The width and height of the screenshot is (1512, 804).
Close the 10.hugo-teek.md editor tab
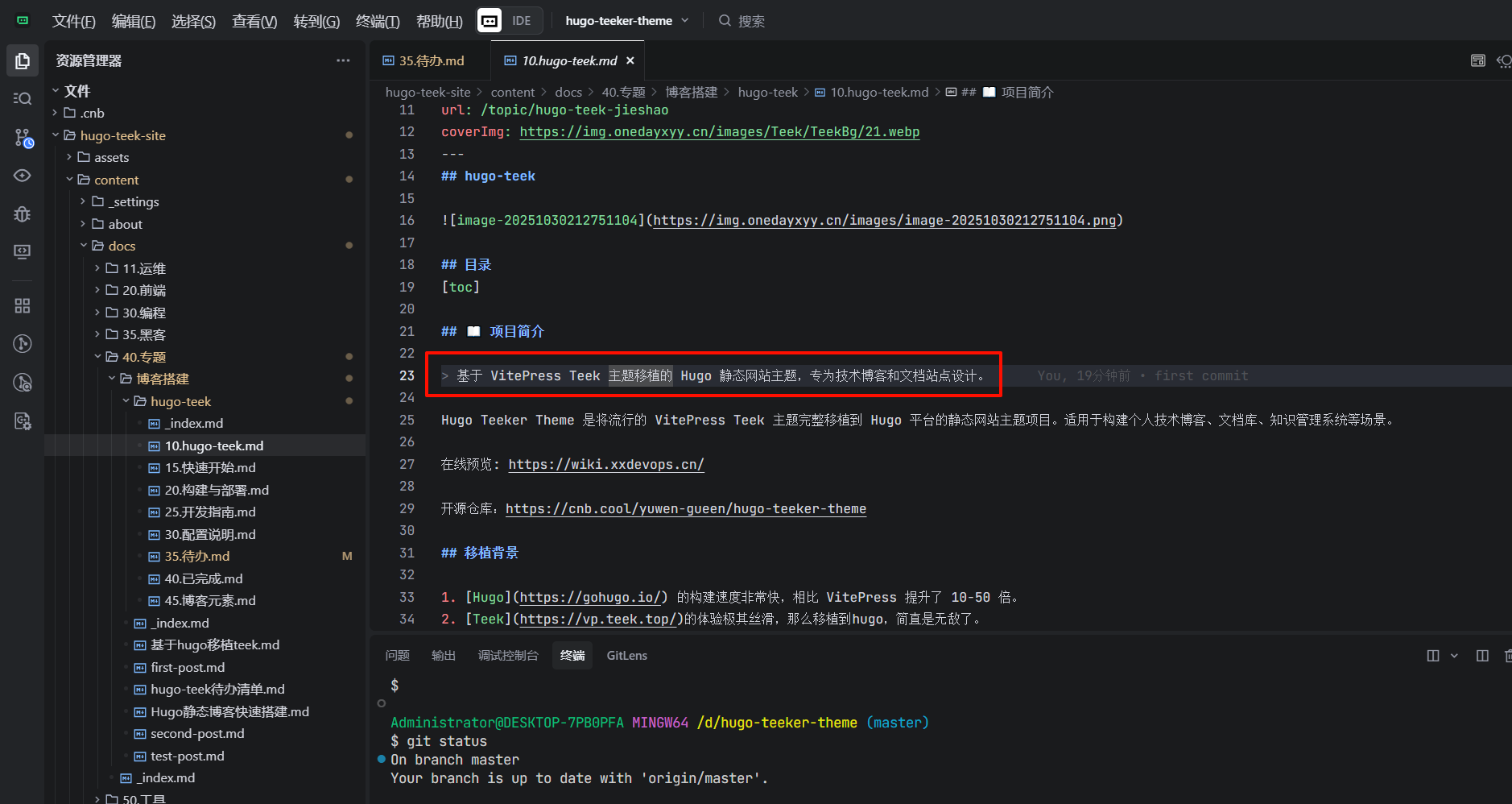tap(630, 61)
